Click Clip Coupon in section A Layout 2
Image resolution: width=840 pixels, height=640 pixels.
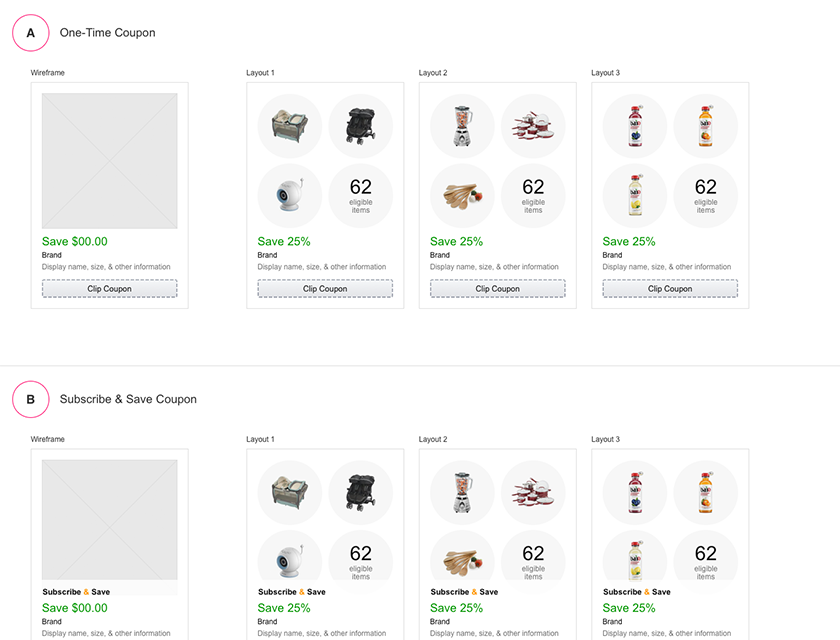(497, 289)
